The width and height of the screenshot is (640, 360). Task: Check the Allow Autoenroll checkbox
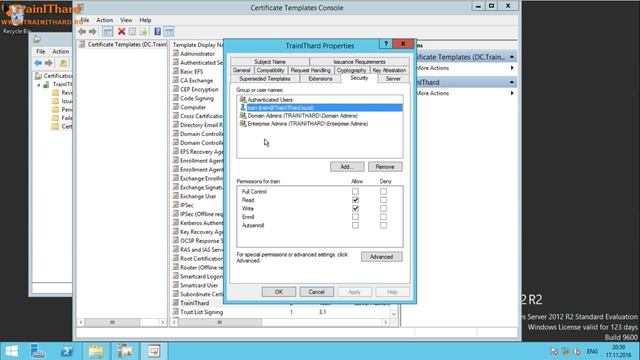[x=355, y=225]
